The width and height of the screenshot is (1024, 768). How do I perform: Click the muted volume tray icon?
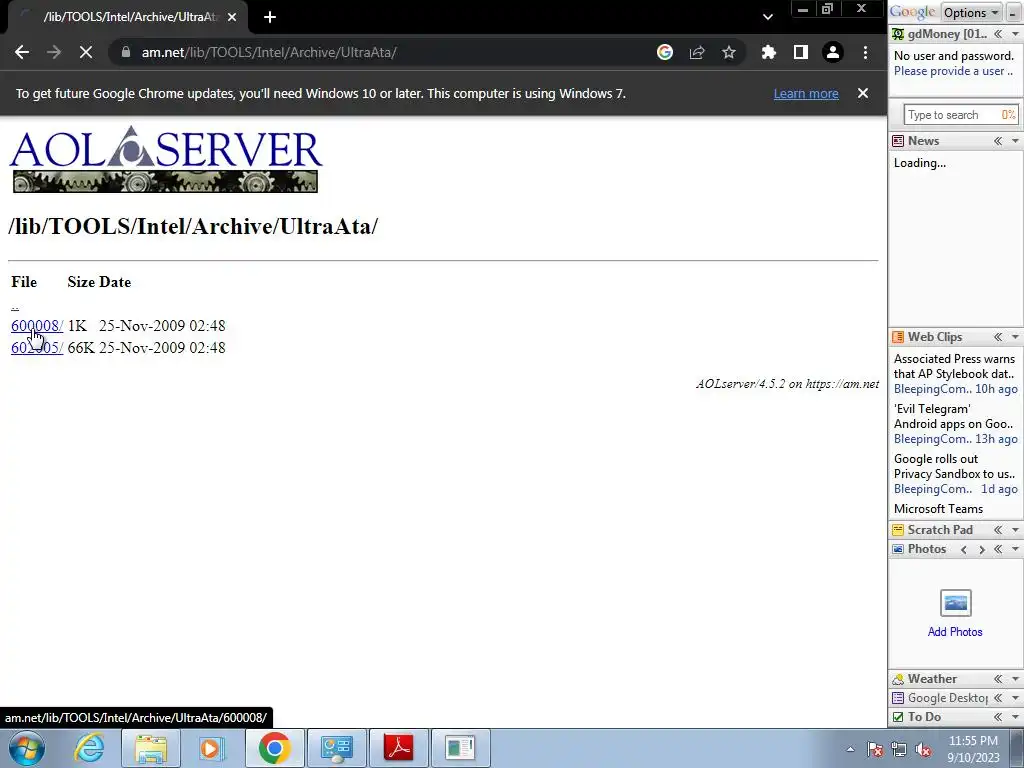click(923, 750)
